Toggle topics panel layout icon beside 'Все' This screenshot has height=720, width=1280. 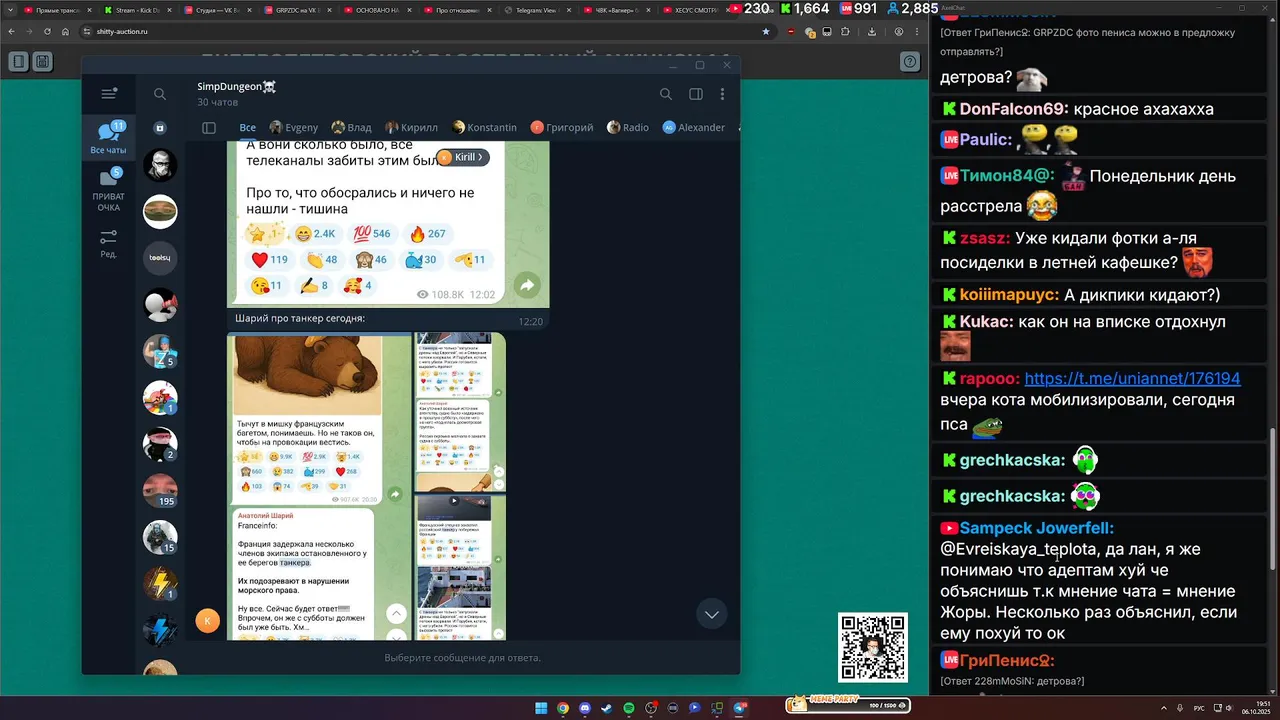209,127
